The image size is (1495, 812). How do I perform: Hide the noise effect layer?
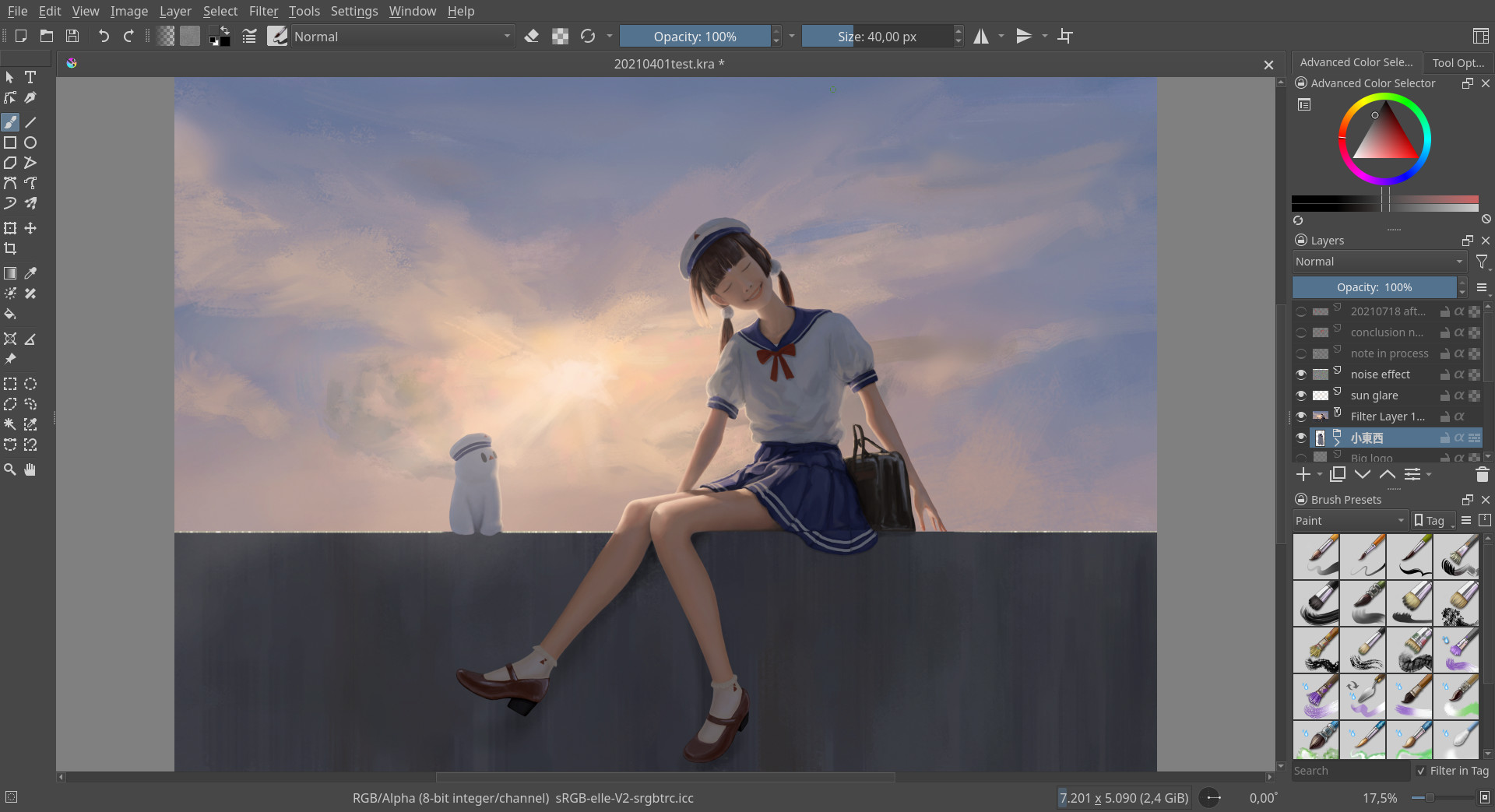tap(1300, 374)
